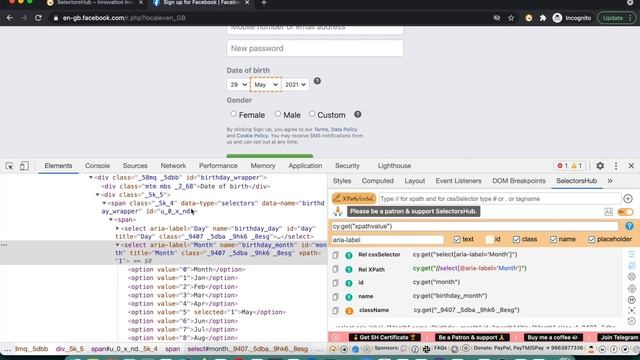This screenshot has width=640, height=360.
Task: Collapse the select aria-label Month node
Action: pyautogui.click(x=118, y=245)
